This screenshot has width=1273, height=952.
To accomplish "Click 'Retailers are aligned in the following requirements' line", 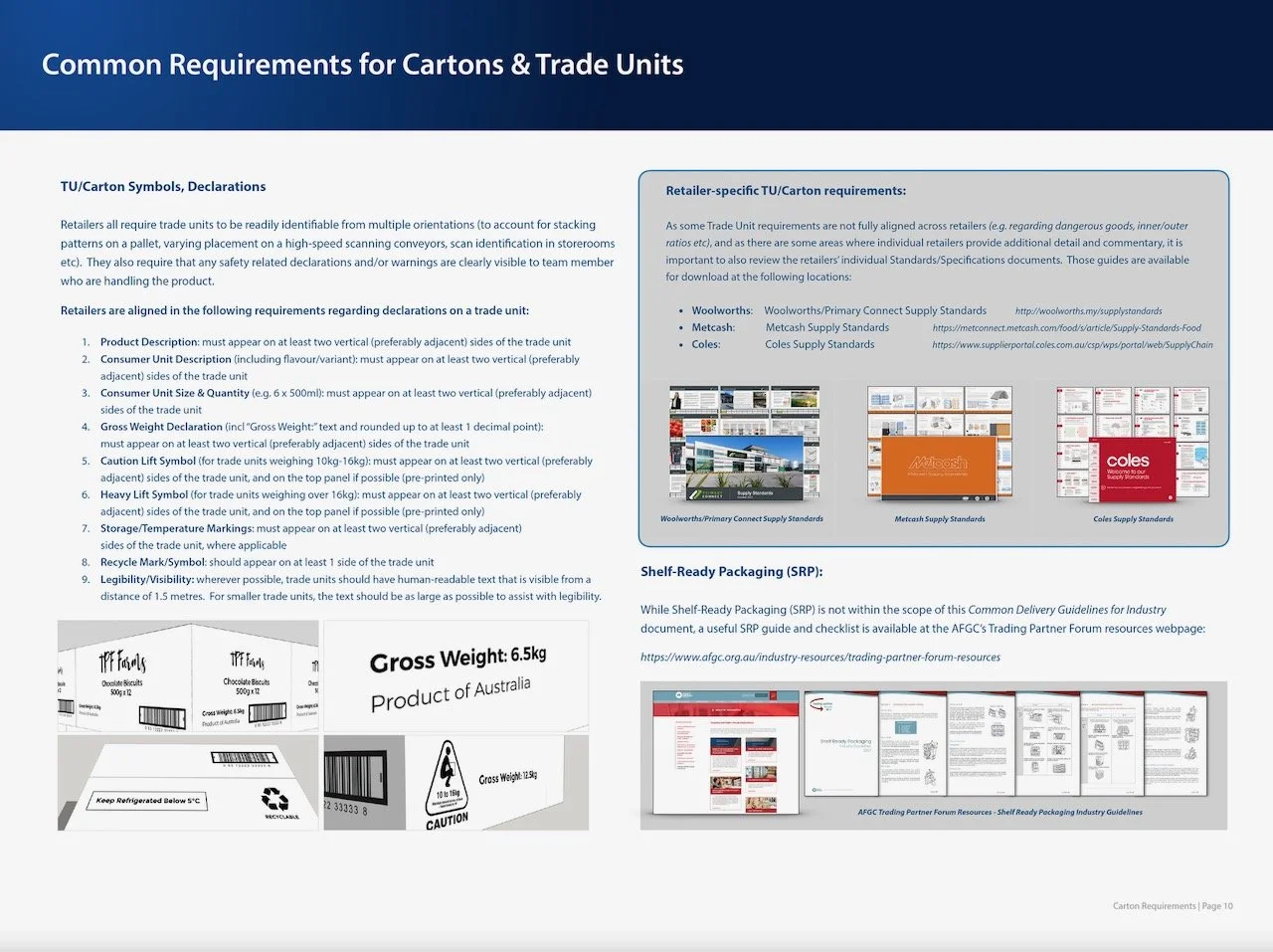I will (294, 311).
